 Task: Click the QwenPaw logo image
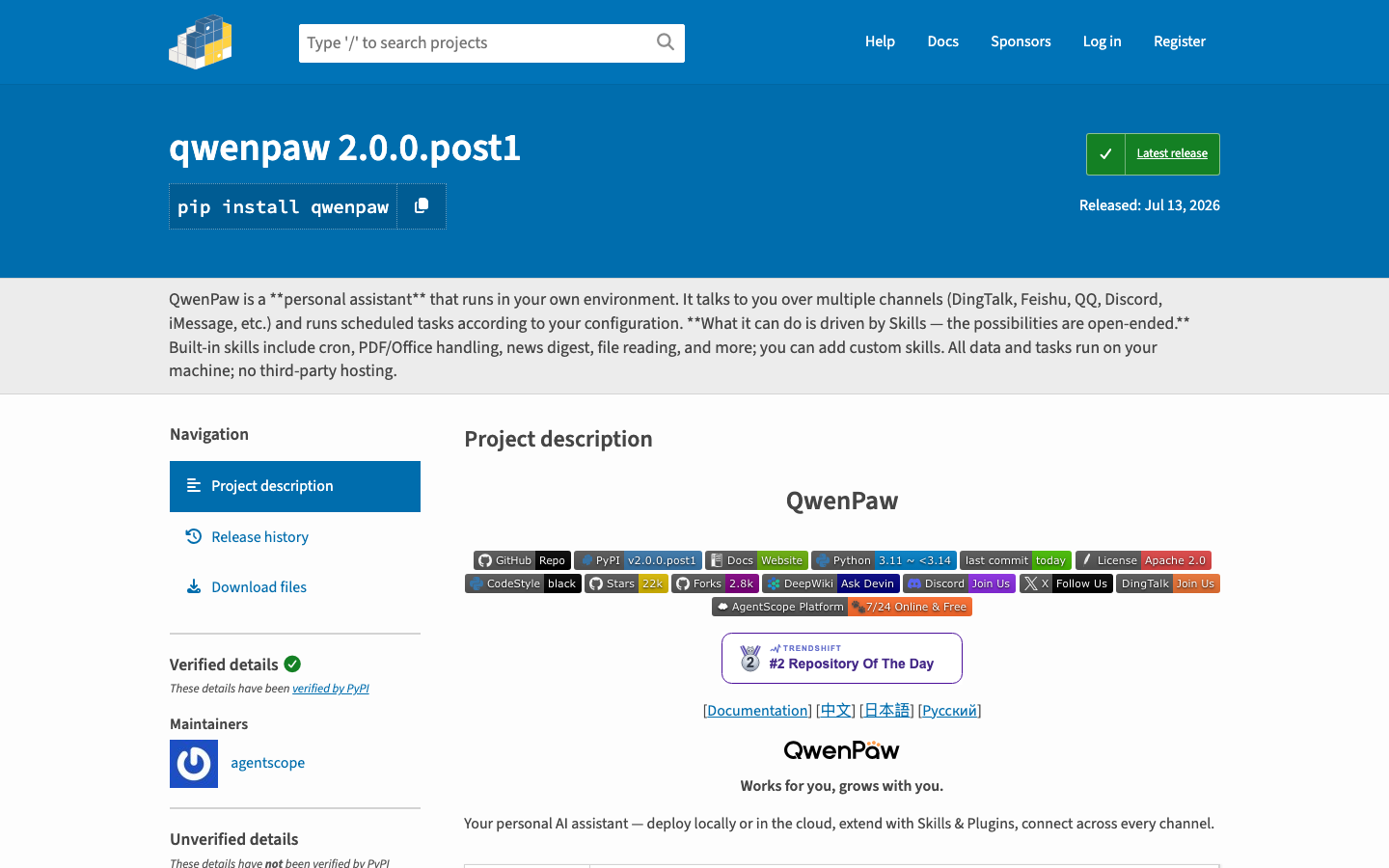tap(842, 750)
